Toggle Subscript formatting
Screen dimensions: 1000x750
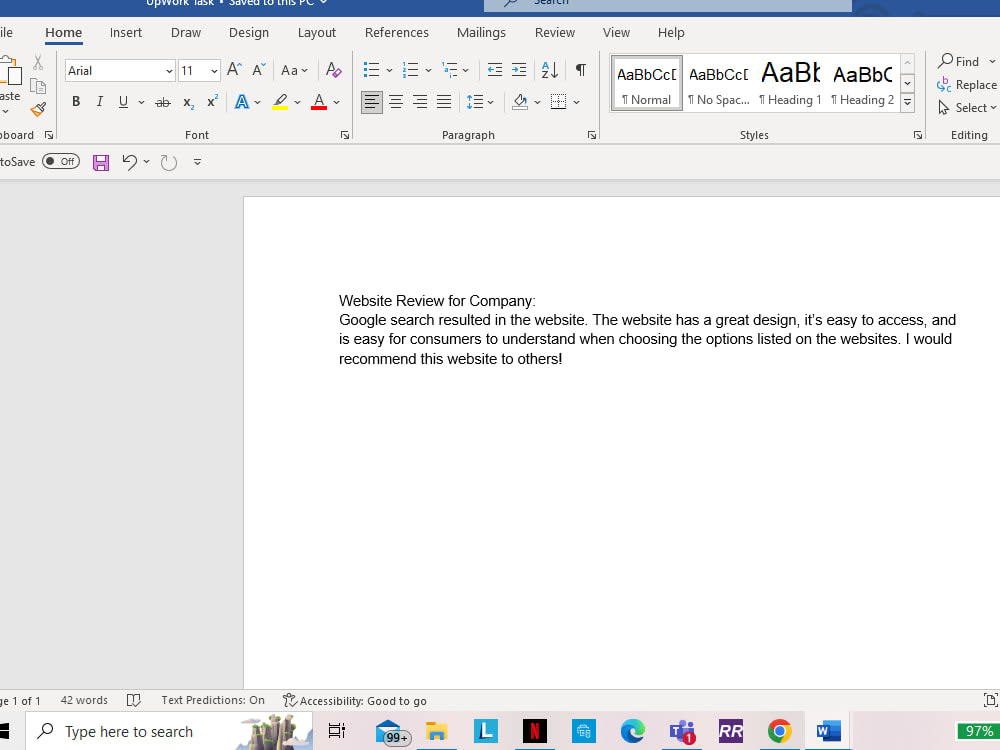(188, 102)
